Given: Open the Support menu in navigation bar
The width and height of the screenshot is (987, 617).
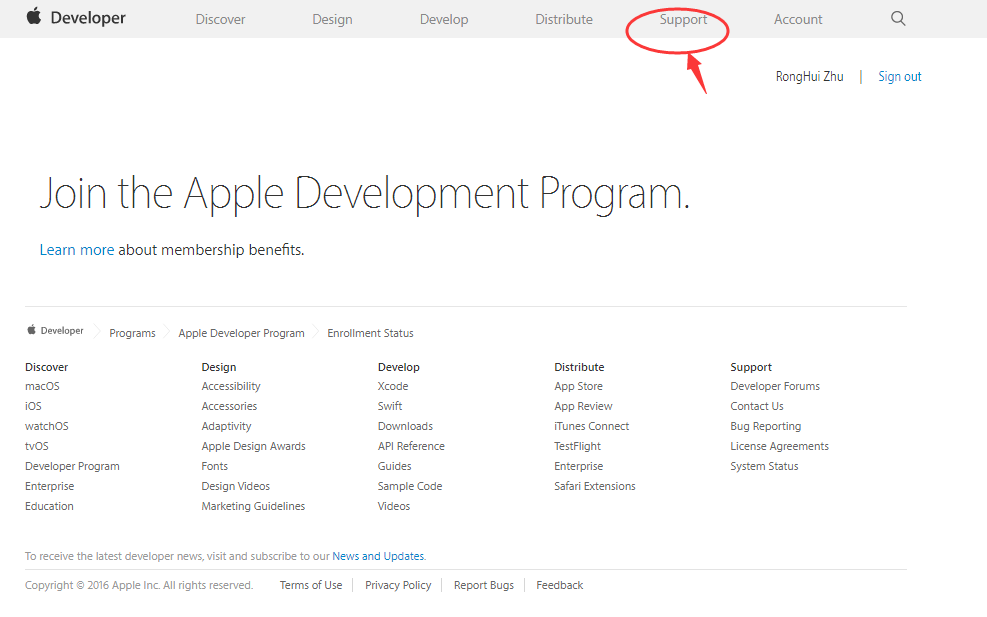Looking at the screenshot, I should (x=683, y=19).
